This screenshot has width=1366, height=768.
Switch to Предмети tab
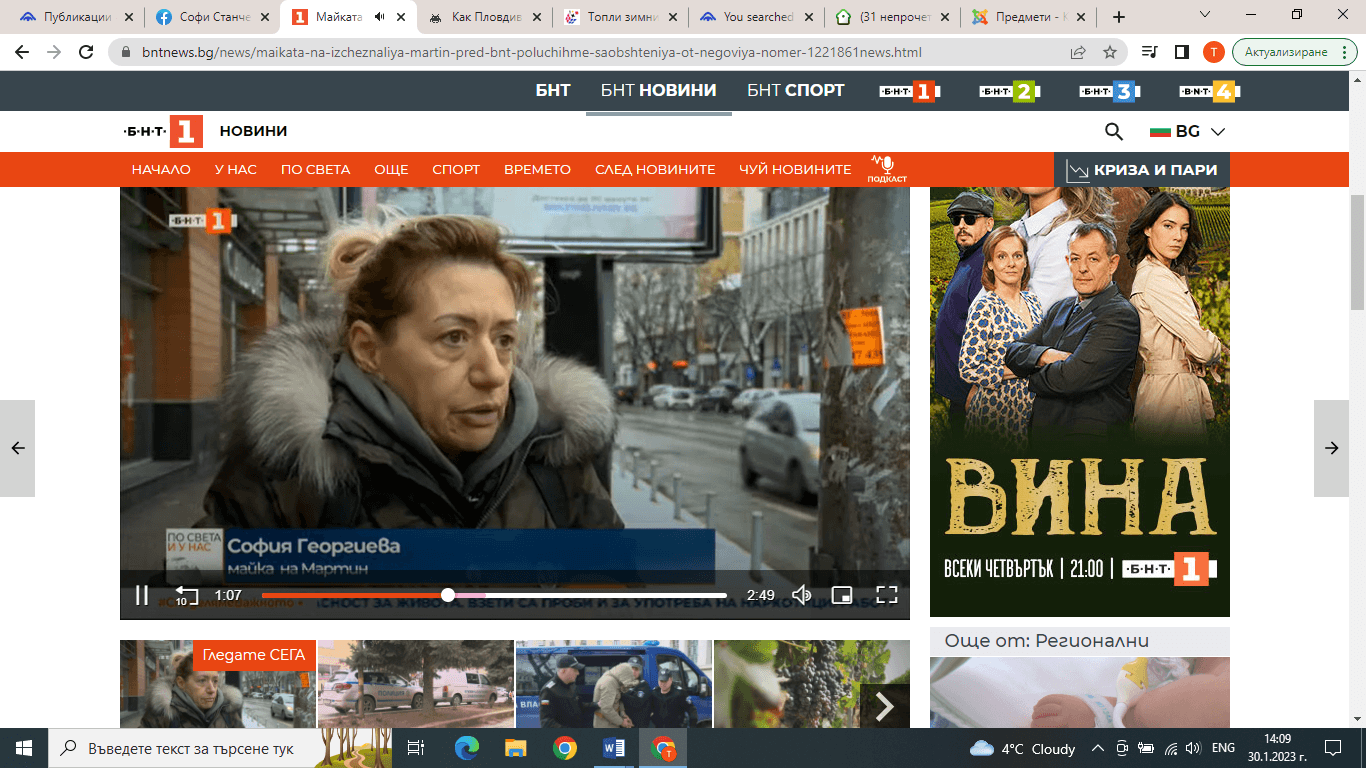(x=1028, y=17)
